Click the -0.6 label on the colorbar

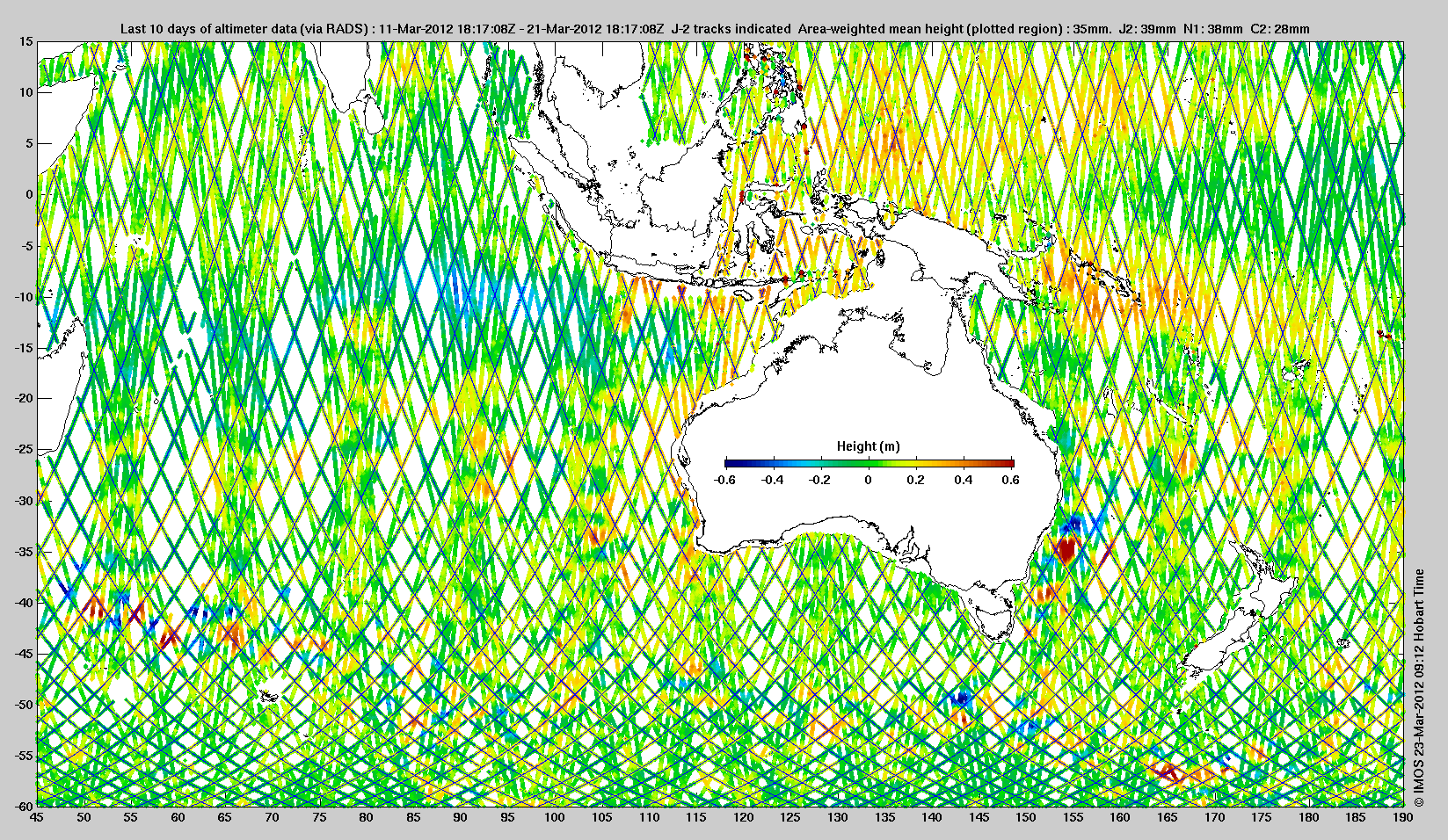tap(725, 480)
